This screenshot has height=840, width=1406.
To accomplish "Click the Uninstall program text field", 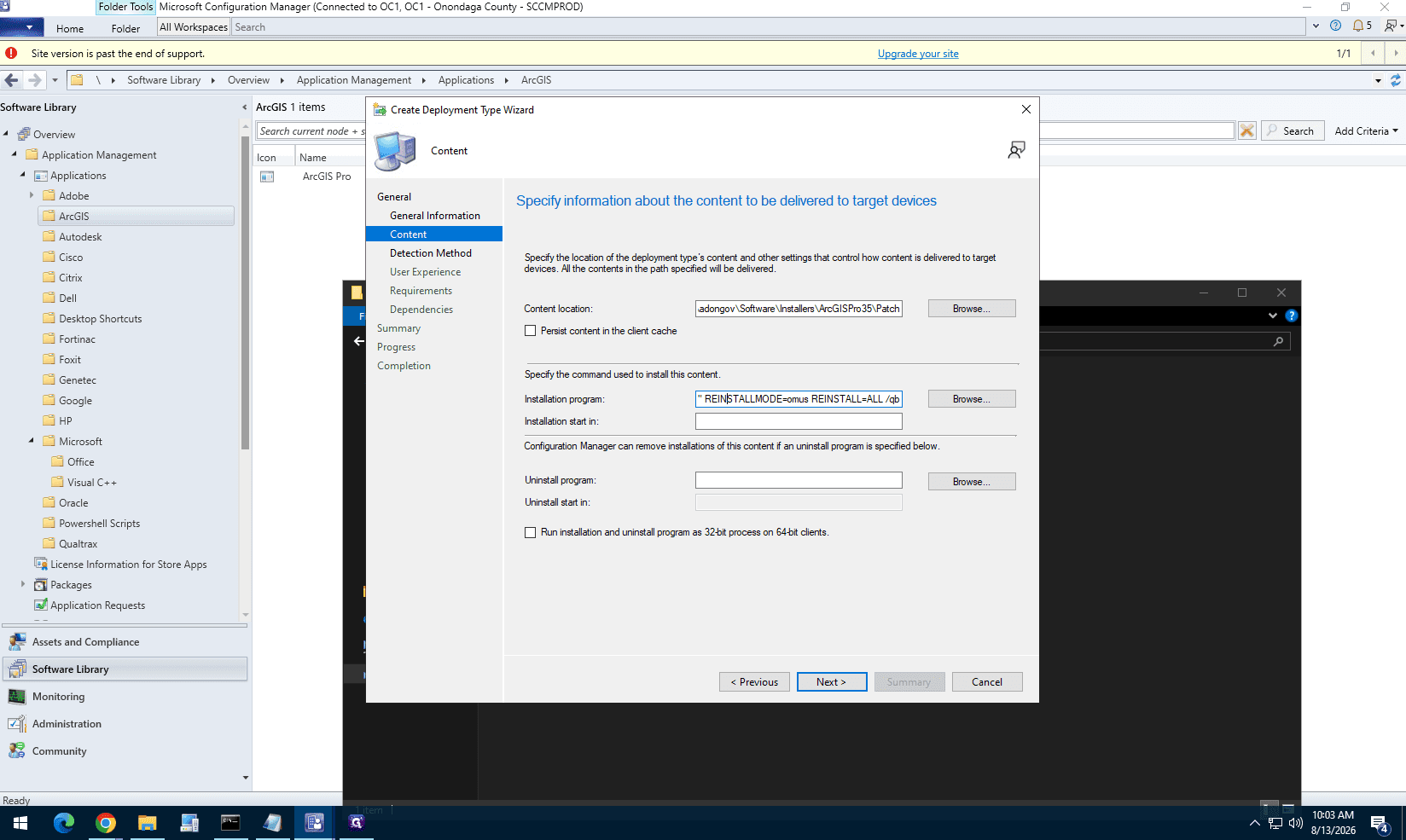I will point(799,481).
